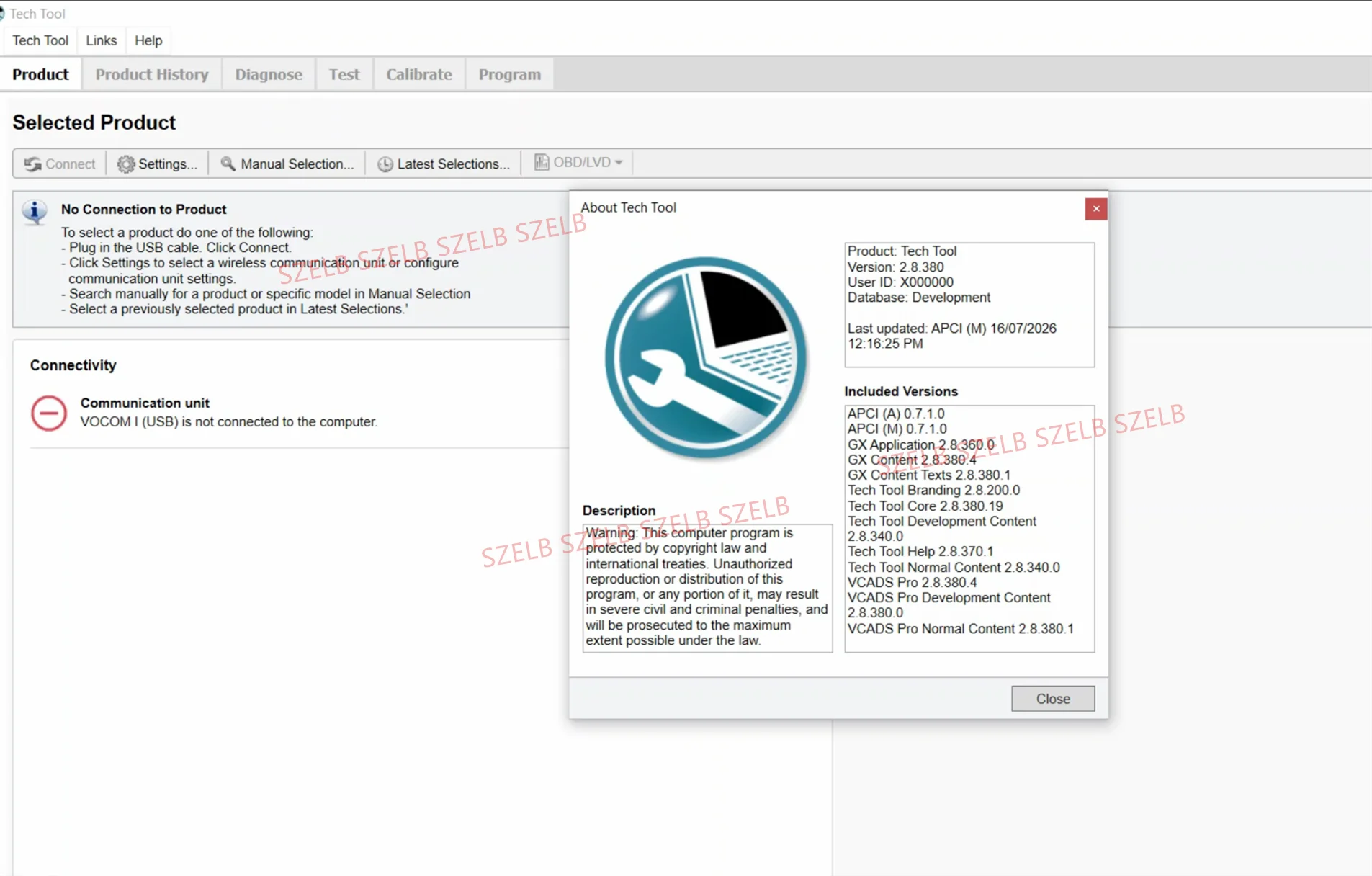The width and height of the screenshot is (1372, 876).
Task: Click the Tech Tool wrench logo
Action: pos(706,358)
